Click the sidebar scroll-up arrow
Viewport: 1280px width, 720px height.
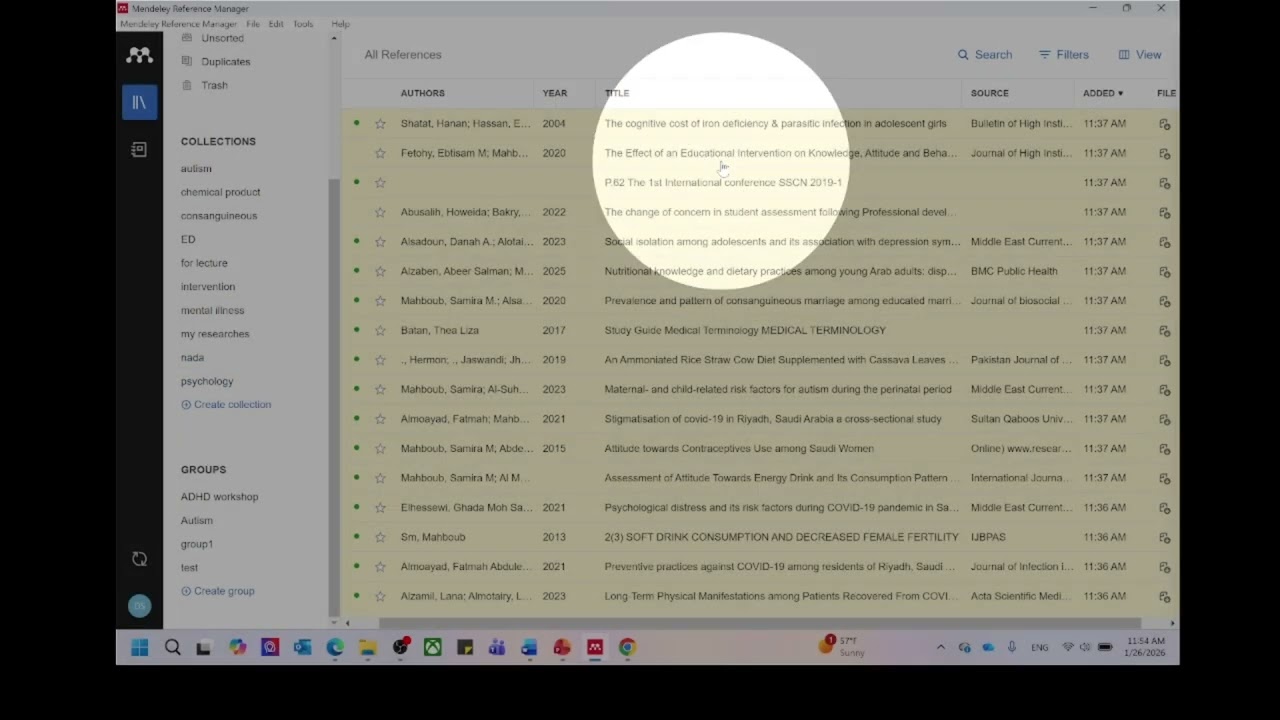click(x=334, y=38)
